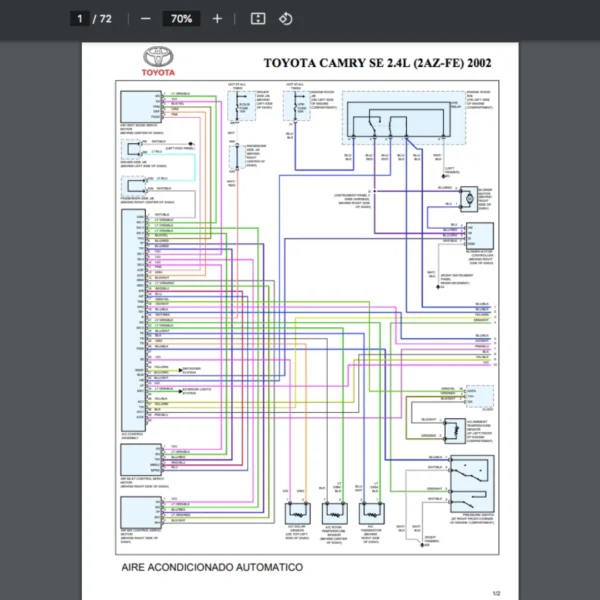The width and height of the screenshot is (600, 600).
Task: Click the blower motor controller box
Action: [480, 238]
